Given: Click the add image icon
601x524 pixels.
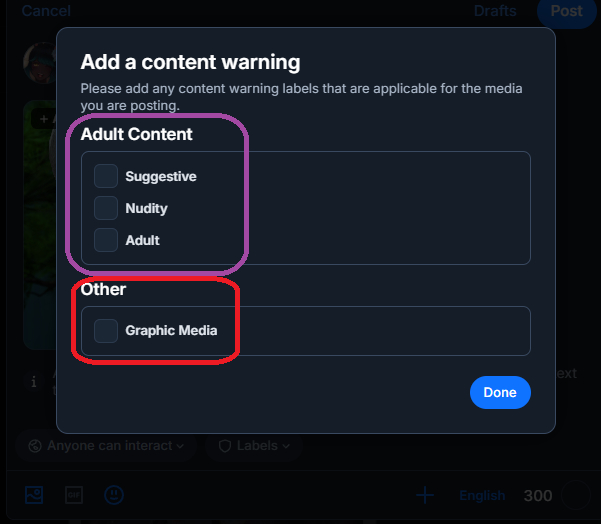Looking at the screenshot, I should pos(34,495).
